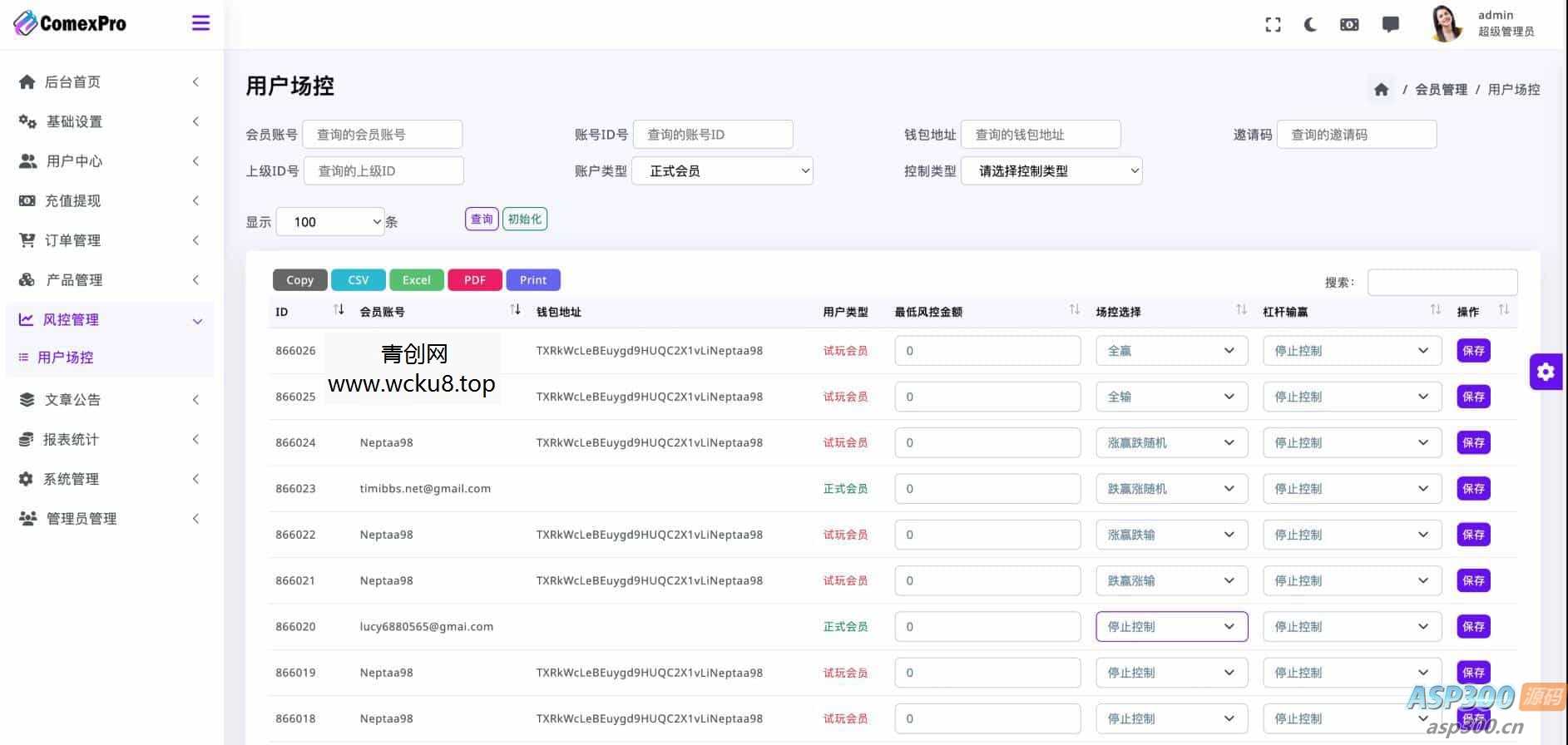Click the Print button
Screen dimensions: 1568x745
pyautogui.click(x=533, y=280)
